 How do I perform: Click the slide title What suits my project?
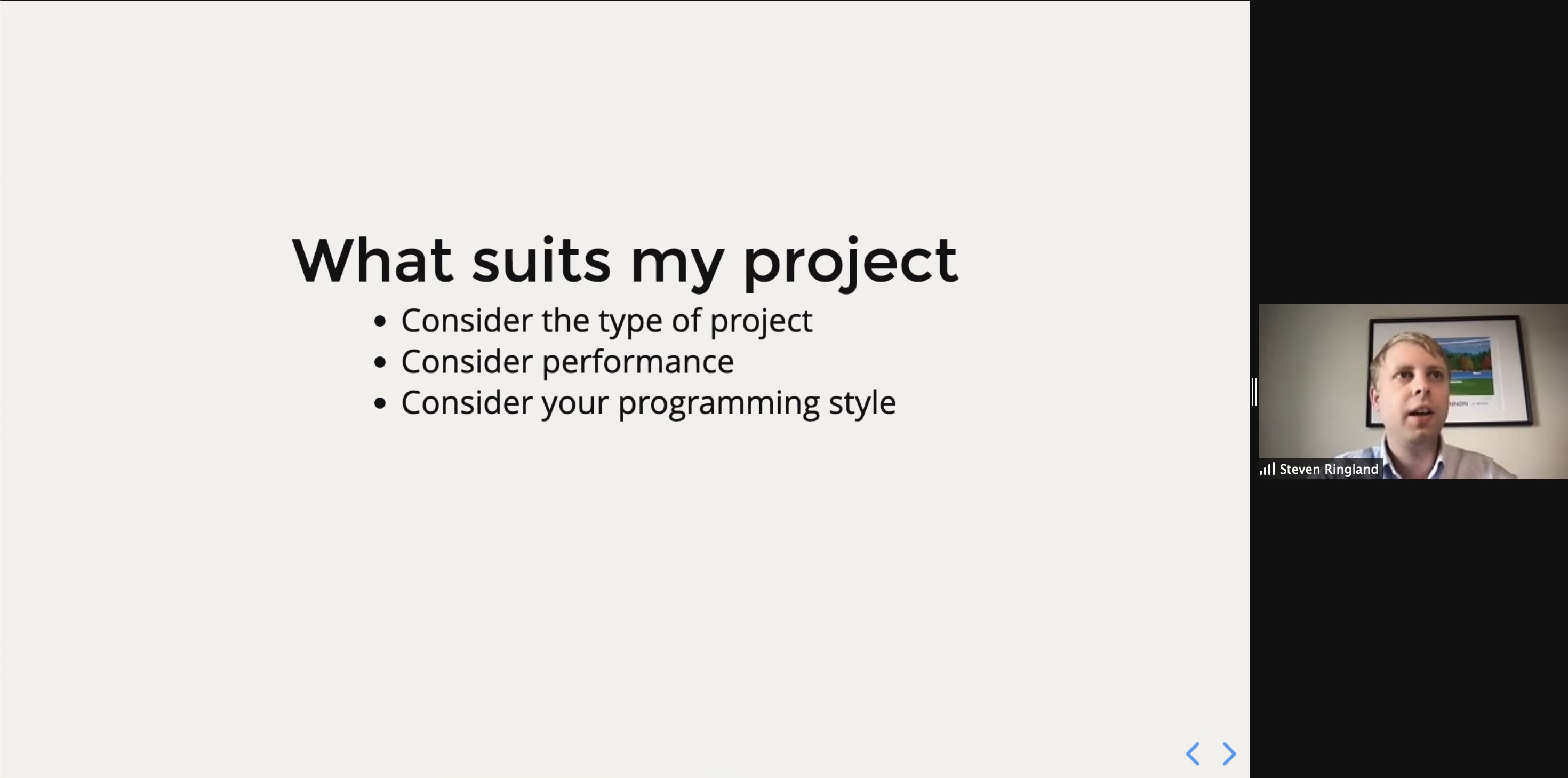[625, 261]
